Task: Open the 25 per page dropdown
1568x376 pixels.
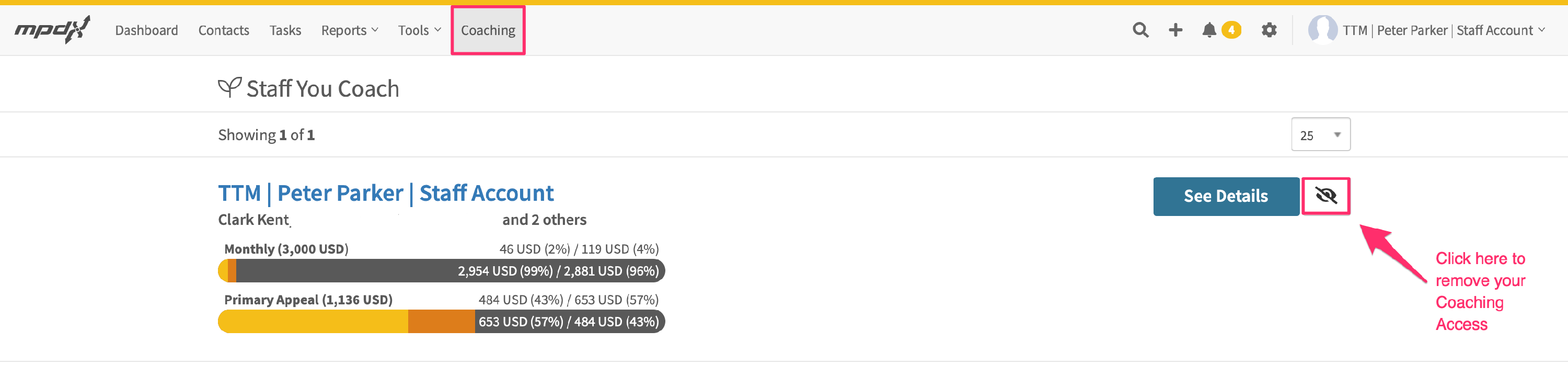Action: pyautogui.click(x=1320, y=135)
